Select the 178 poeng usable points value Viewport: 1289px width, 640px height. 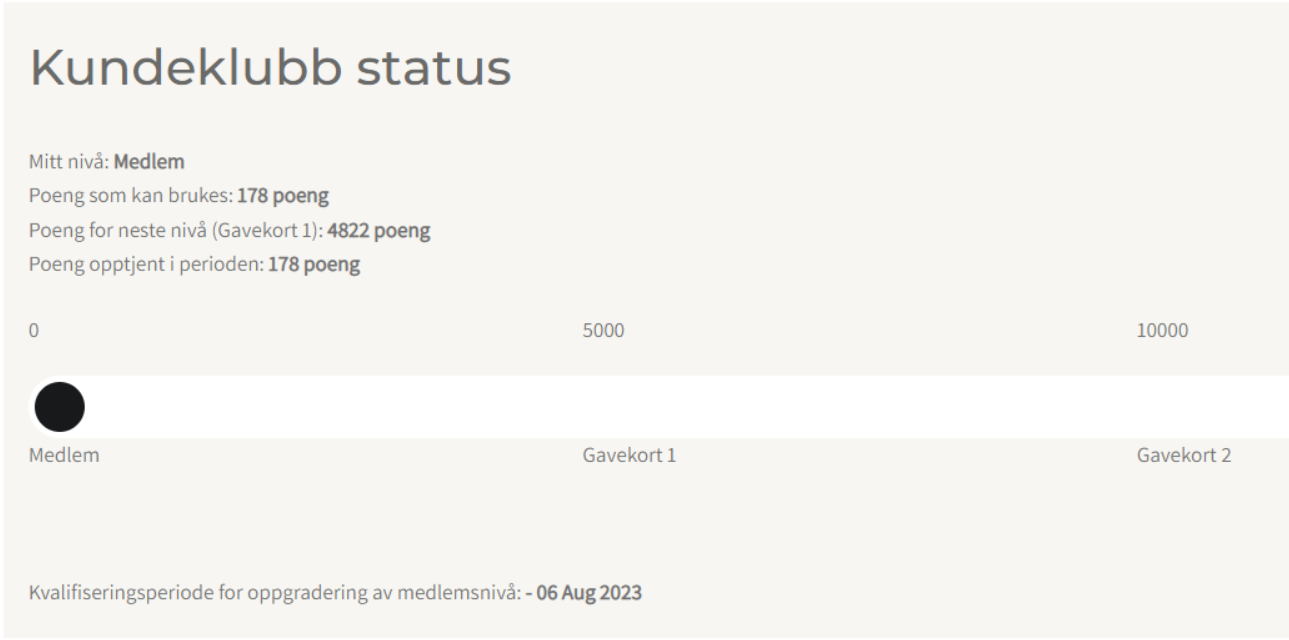(x=283, y=196)
